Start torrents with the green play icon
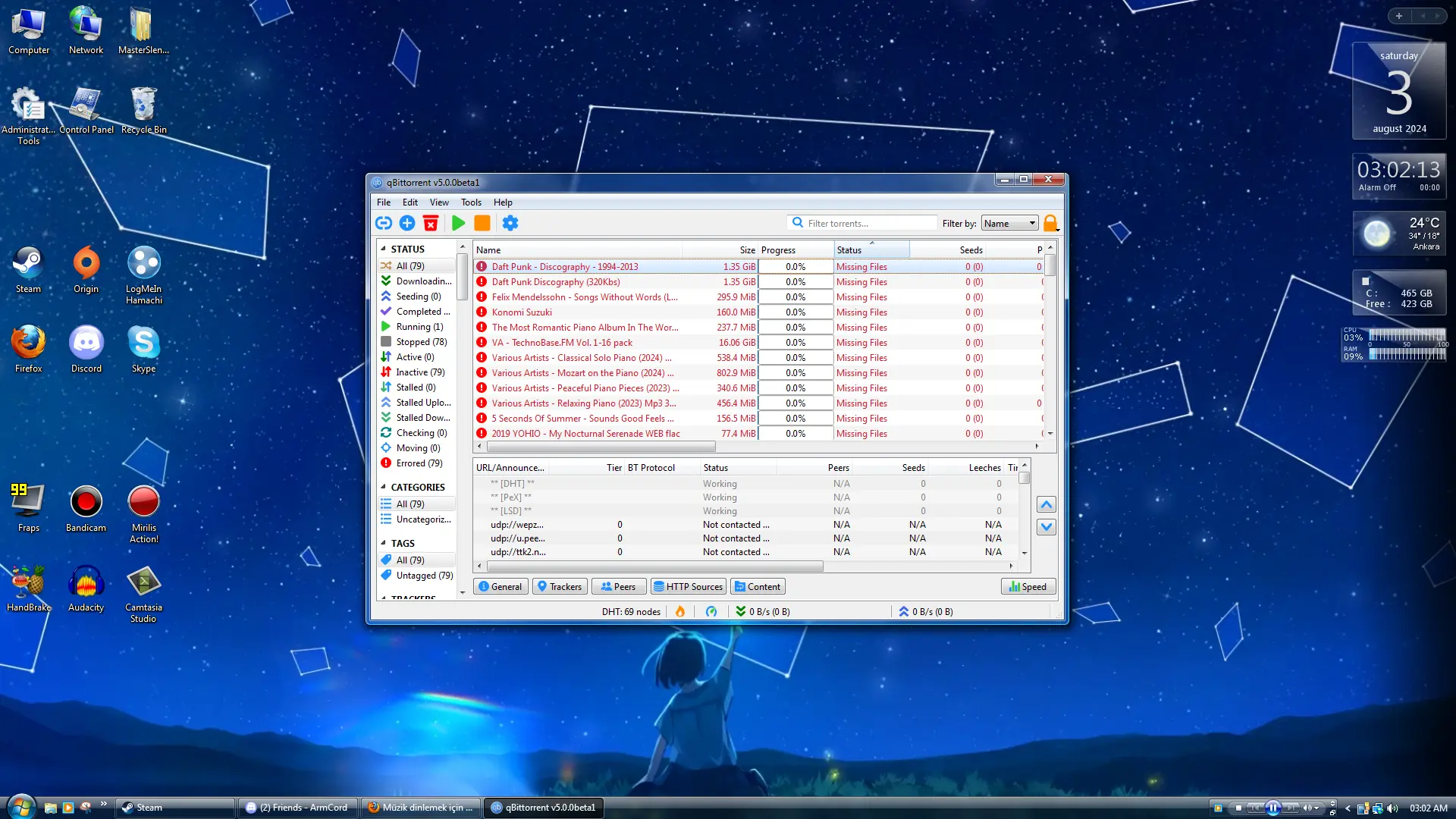The width and height of the screenshot is (1456, 819). 458,223
